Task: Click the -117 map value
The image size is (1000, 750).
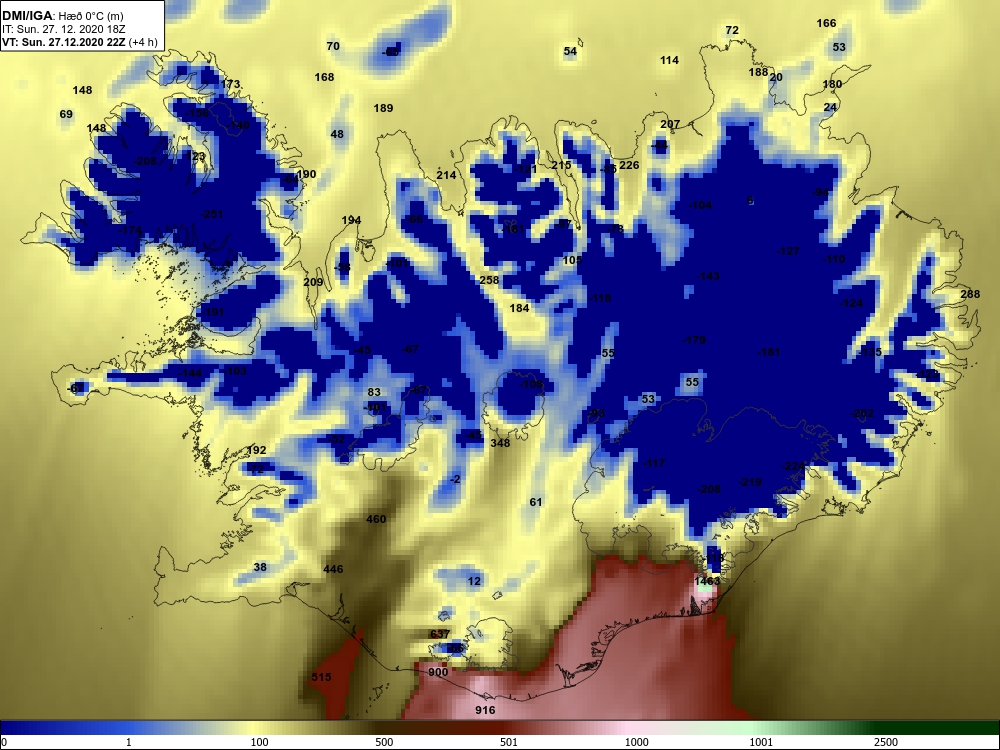Action: (x=654, y=463)
